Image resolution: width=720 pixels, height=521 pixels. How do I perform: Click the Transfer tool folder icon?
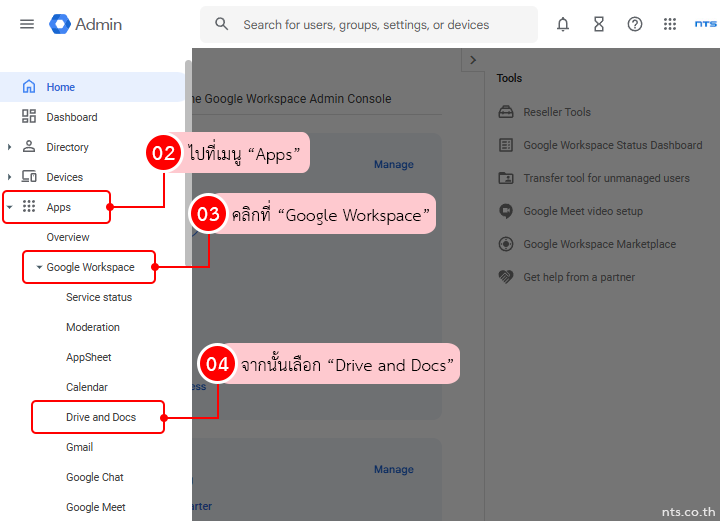click(x=506, y=178)
